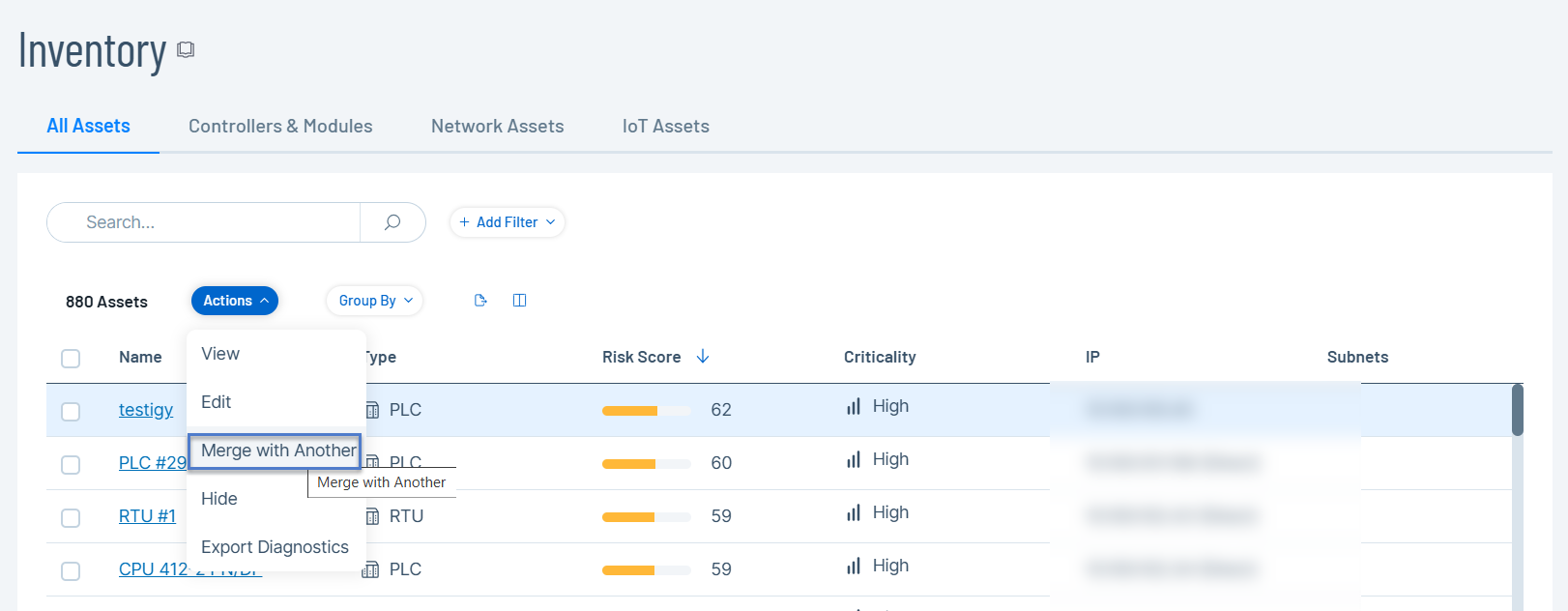This screenshot has height=611, width=1568.
Task: Click the export assets icon
Action: [x=480, y=301]
